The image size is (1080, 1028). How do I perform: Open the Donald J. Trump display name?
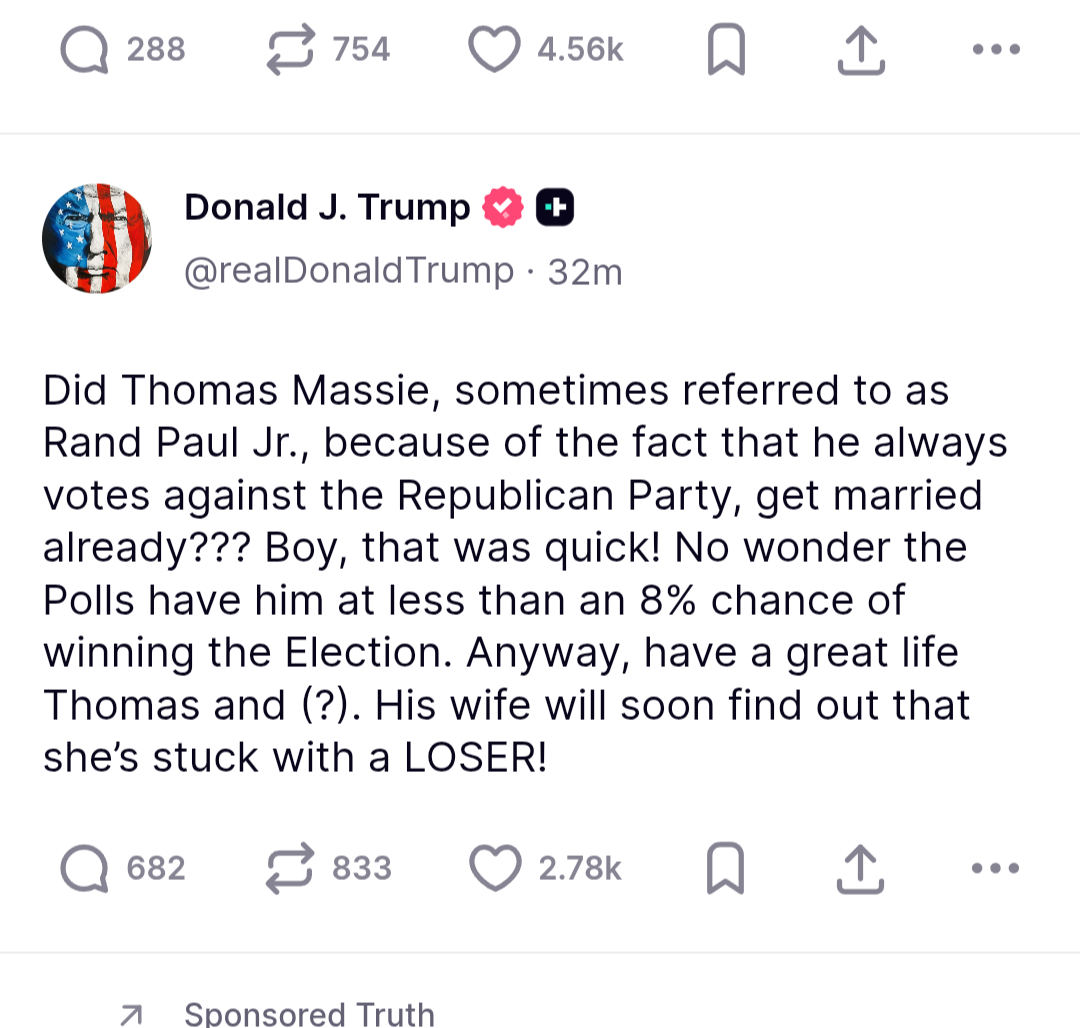[x=327, y=207]
